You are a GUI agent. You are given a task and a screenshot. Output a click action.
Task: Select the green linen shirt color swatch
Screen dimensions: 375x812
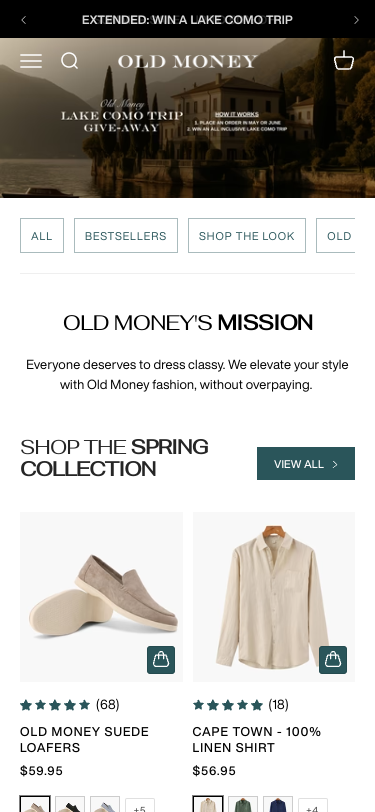click(243, 804)
